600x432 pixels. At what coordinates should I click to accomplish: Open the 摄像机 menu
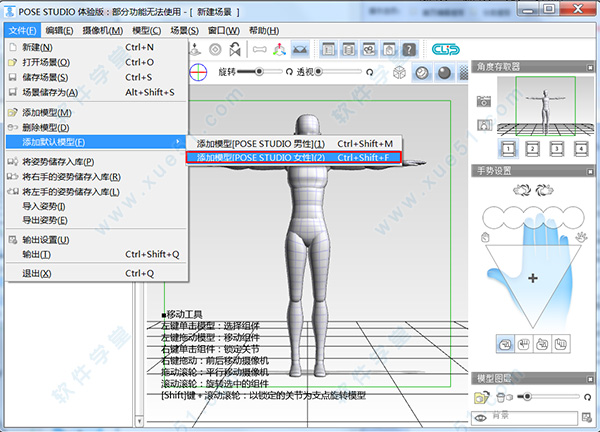(x=104, y=31)
